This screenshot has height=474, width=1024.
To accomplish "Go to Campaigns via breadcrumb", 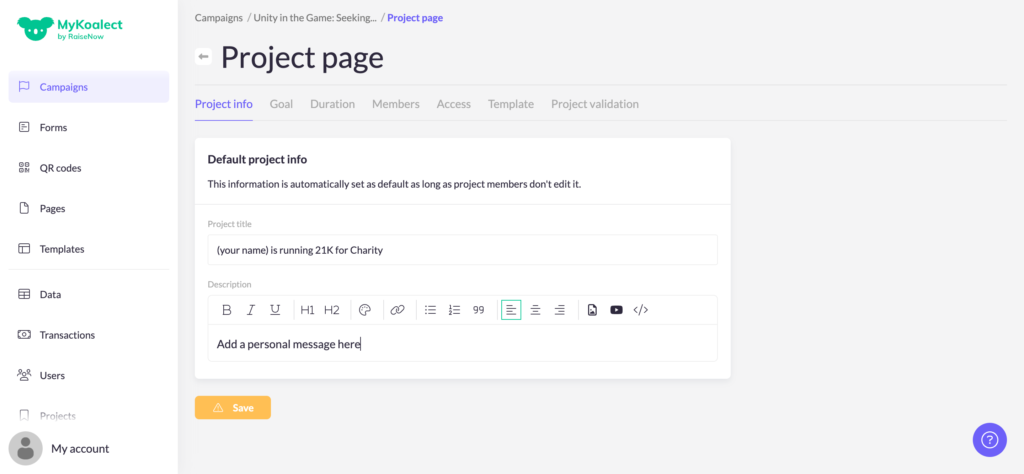I will [x=218, y=18].
